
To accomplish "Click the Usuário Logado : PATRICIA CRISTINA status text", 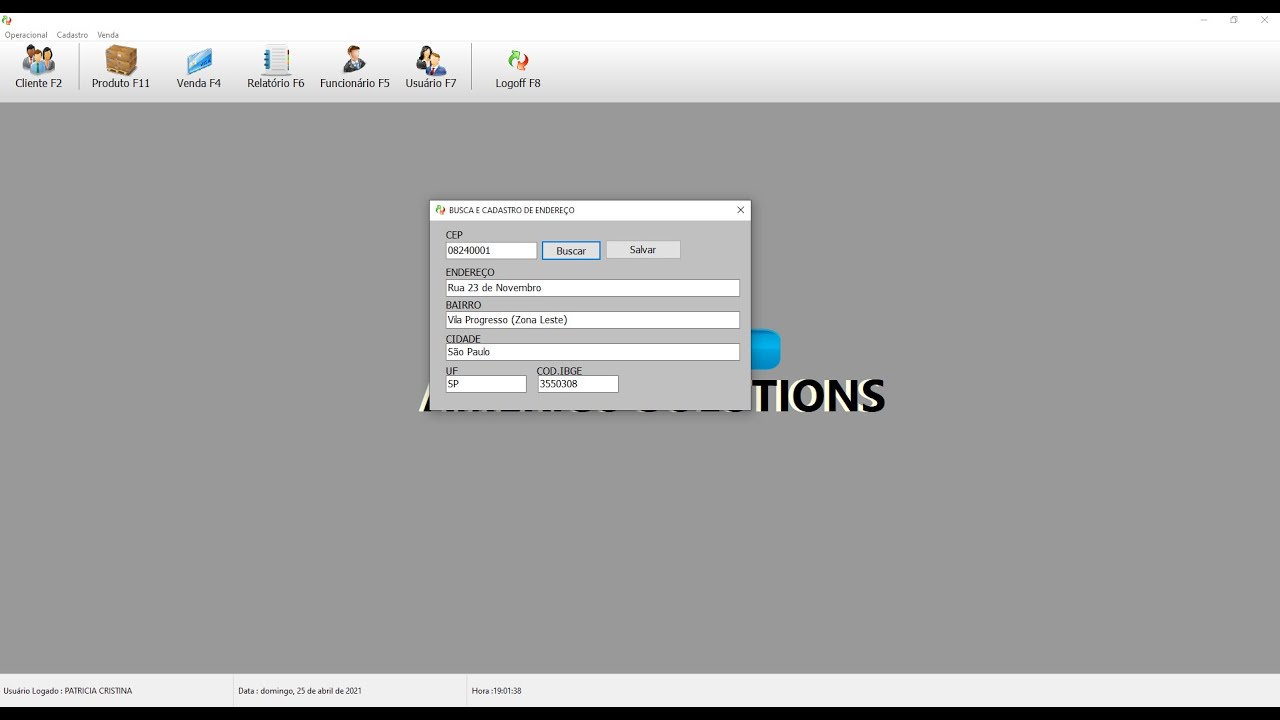I will point(68,691).
